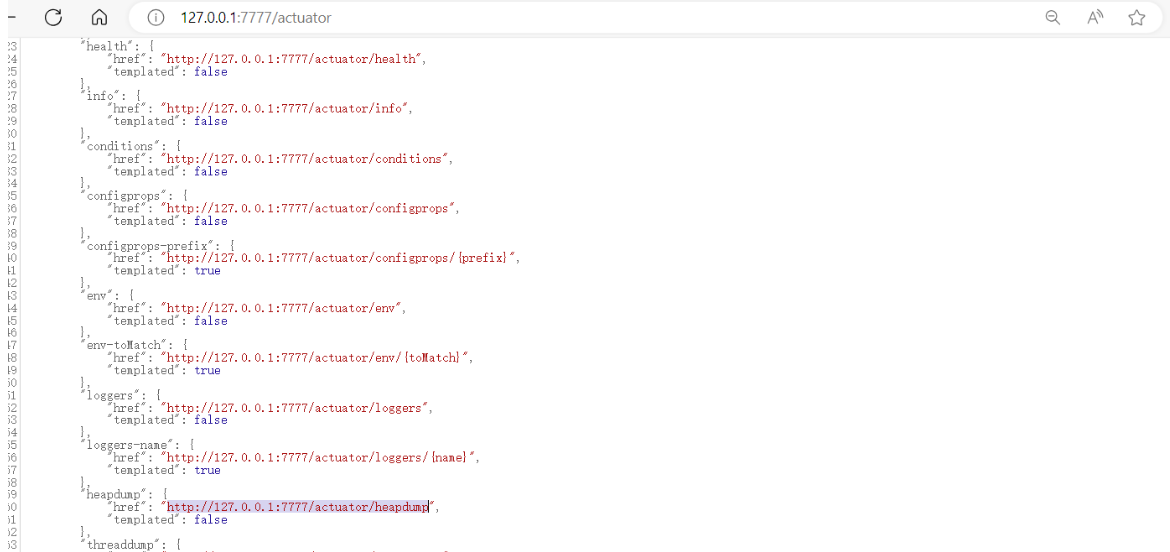1170x552 pixels.
Task: Click the browser refresh icon
Action: tap(54, 17)
